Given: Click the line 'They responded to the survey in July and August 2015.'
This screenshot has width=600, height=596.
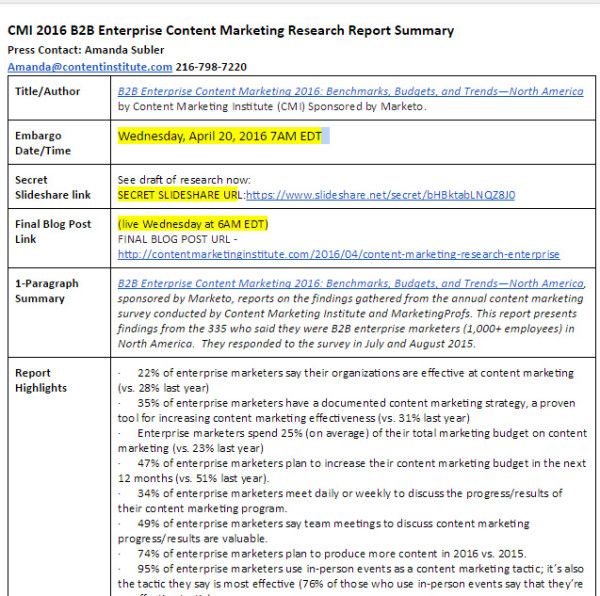Looking at the screenshot, I should click(338, 344).
